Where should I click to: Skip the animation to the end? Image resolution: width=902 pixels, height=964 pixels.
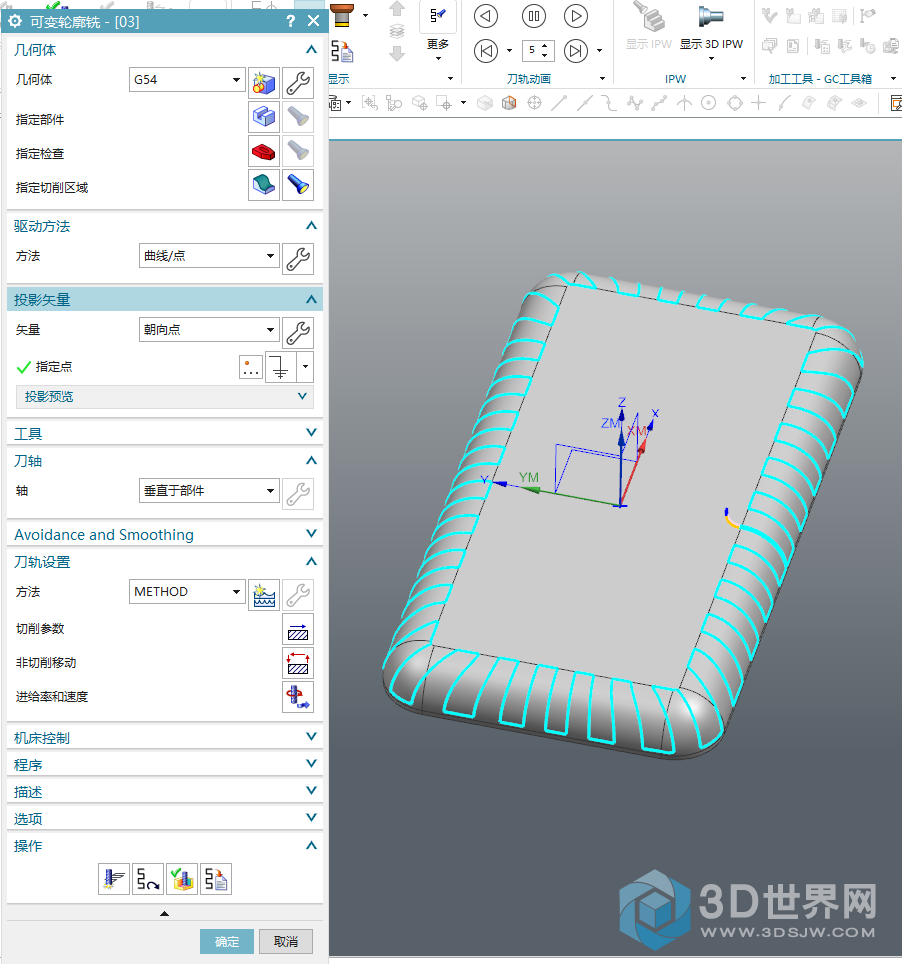[576, 50]
